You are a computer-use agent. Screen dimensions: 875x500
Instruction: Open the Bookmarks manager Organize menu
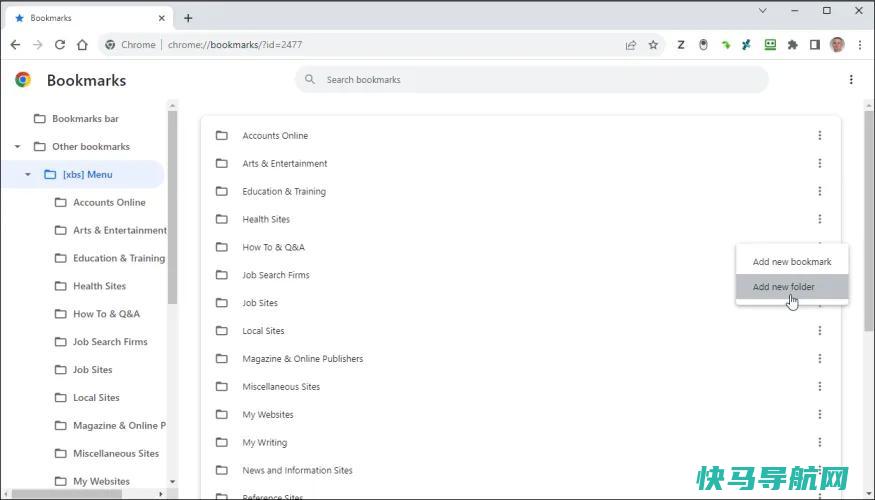(851, 80)
